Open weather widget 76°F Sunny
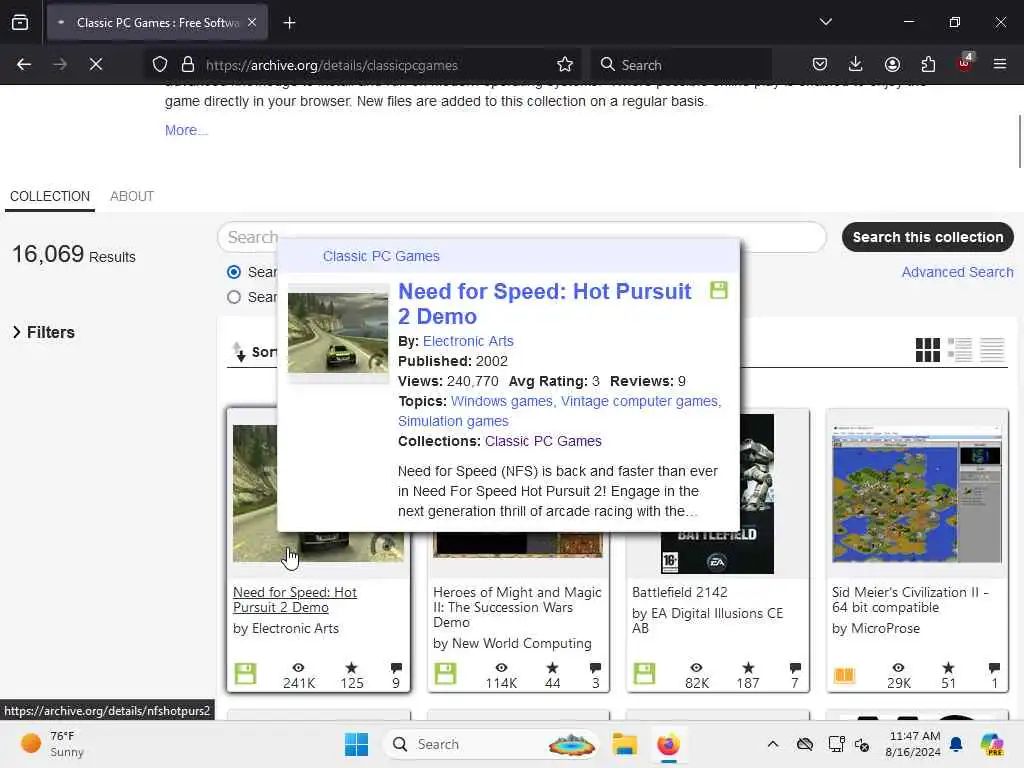The width and height of the screenshot is (1024, 768). [x=53, y=744]
